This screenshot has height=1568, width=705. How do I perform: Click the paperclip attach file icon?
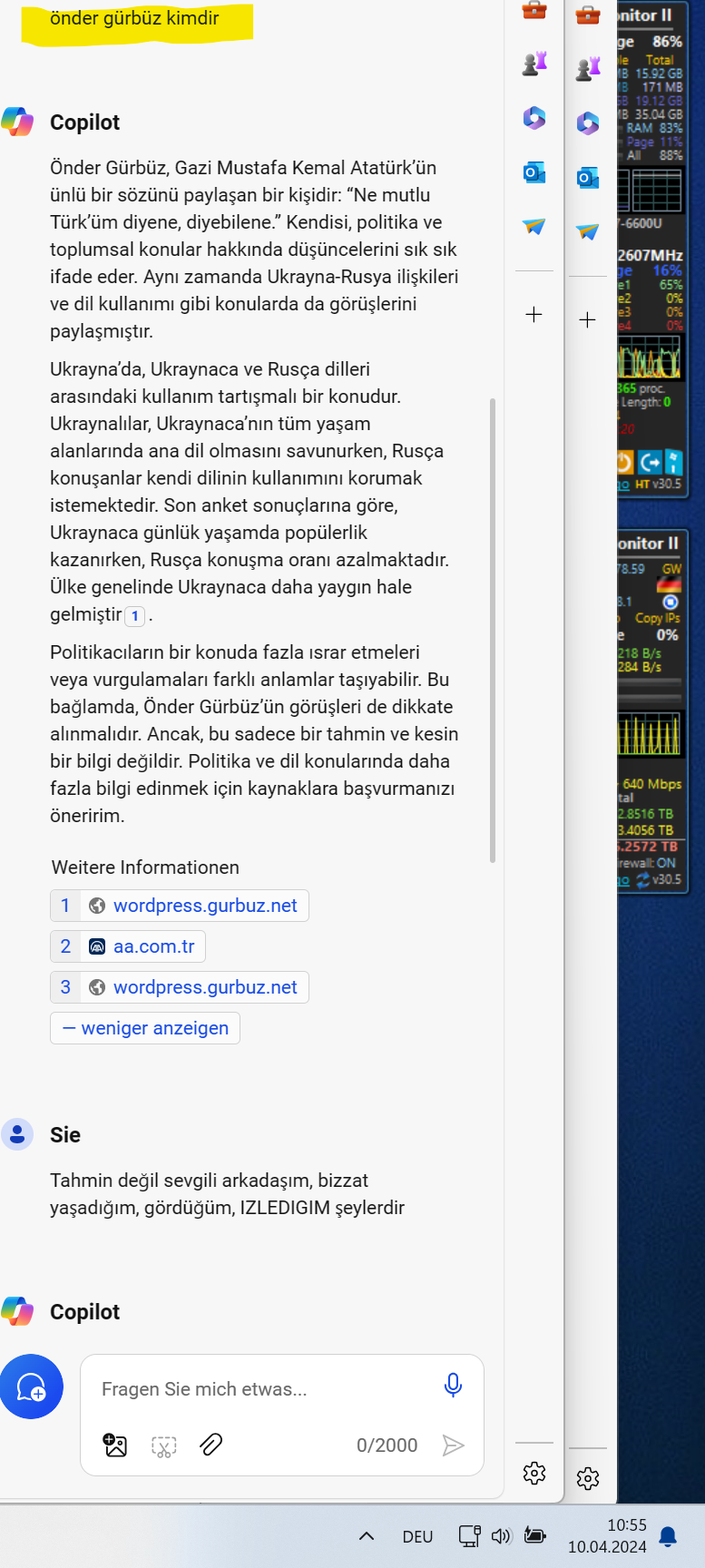(211, 1445)
